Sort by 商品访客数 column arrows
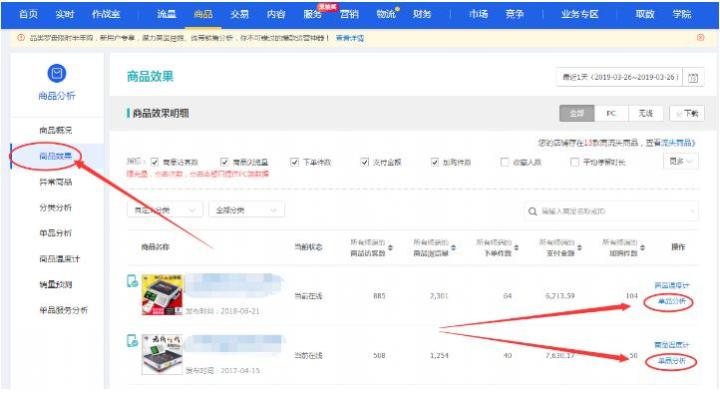This screenshot has height=394, width=720. point(390,248)
